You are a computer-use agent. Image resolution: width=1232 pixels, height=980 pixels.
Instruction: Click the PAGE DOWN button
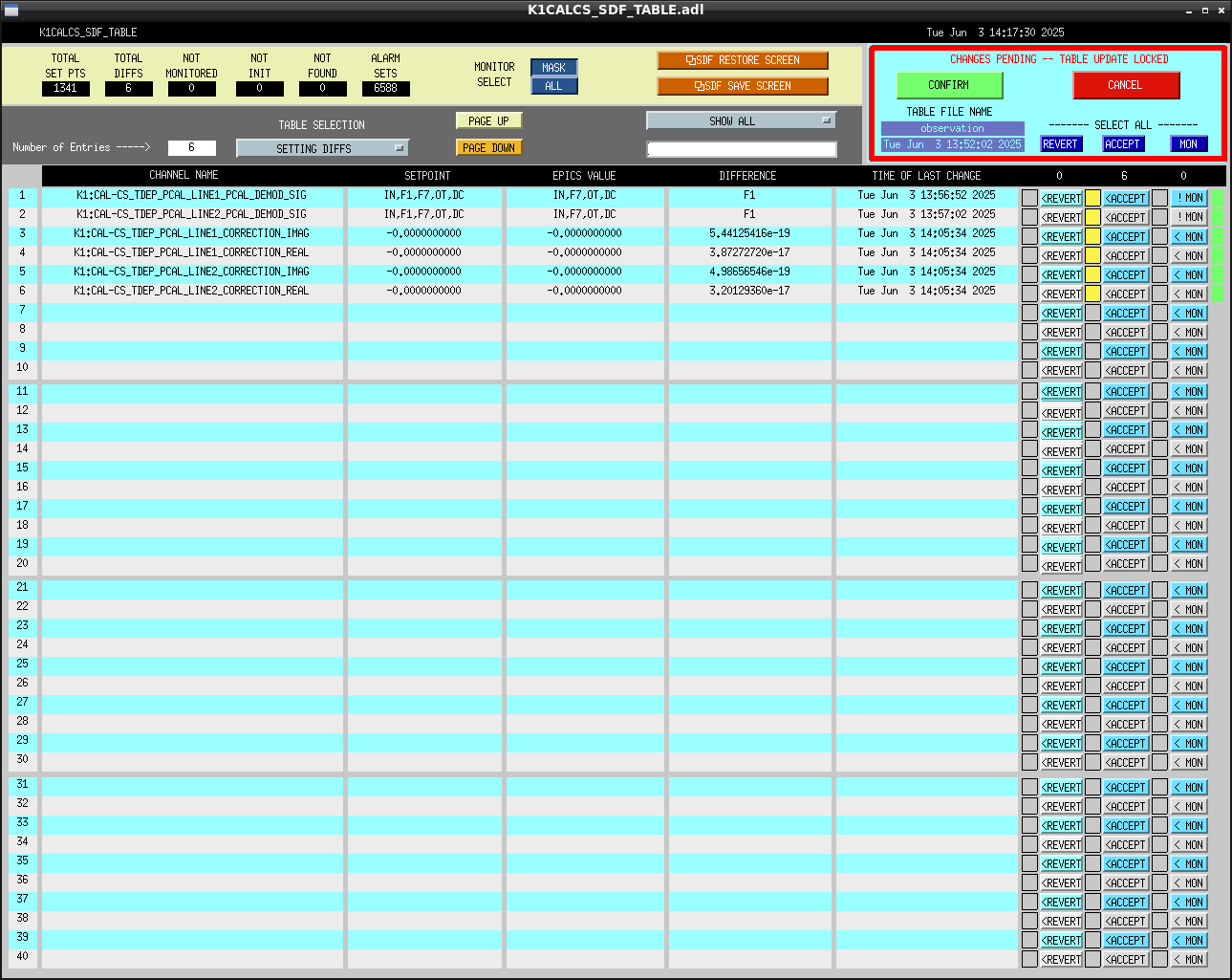pos(488,148)
